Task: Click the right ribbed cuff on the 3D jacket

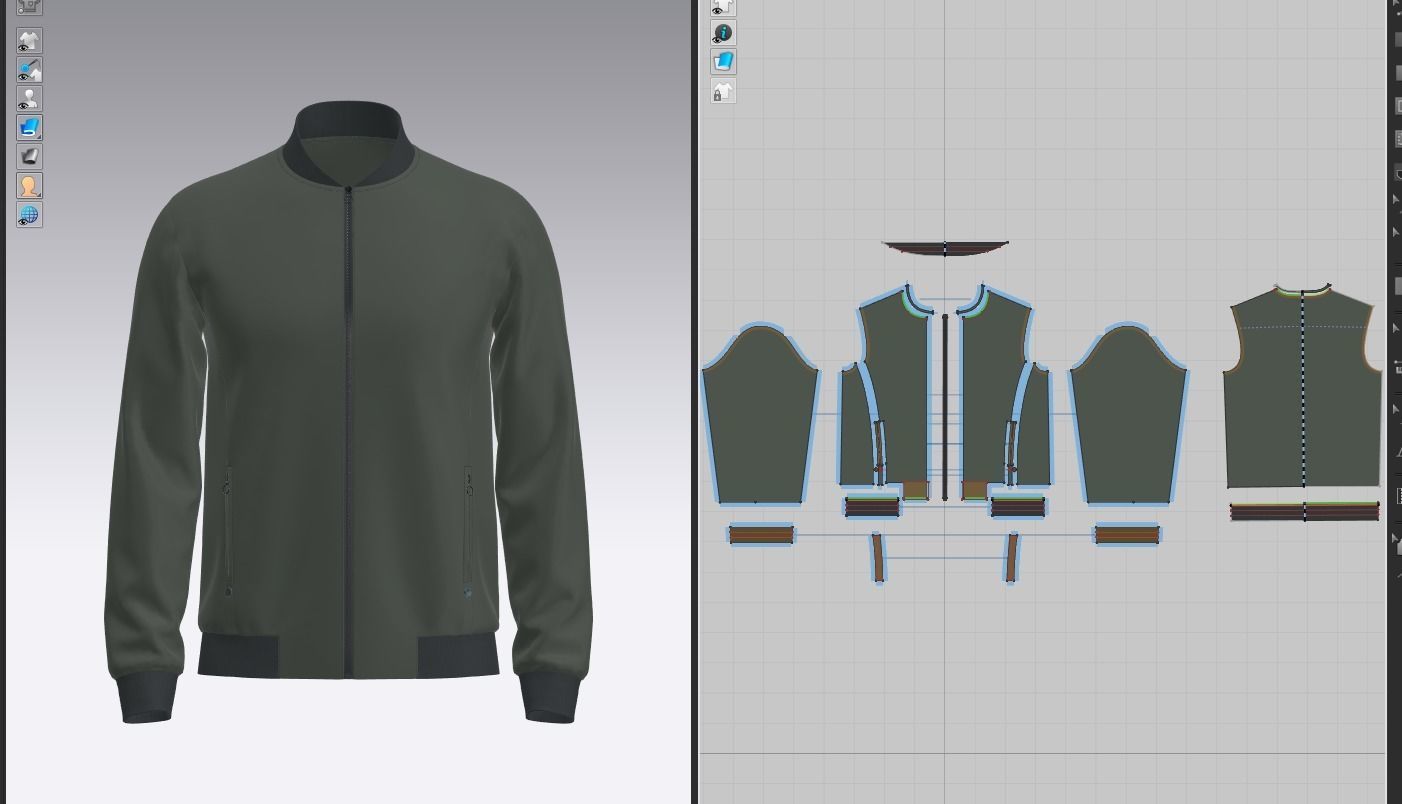Action: pos(549,698)
